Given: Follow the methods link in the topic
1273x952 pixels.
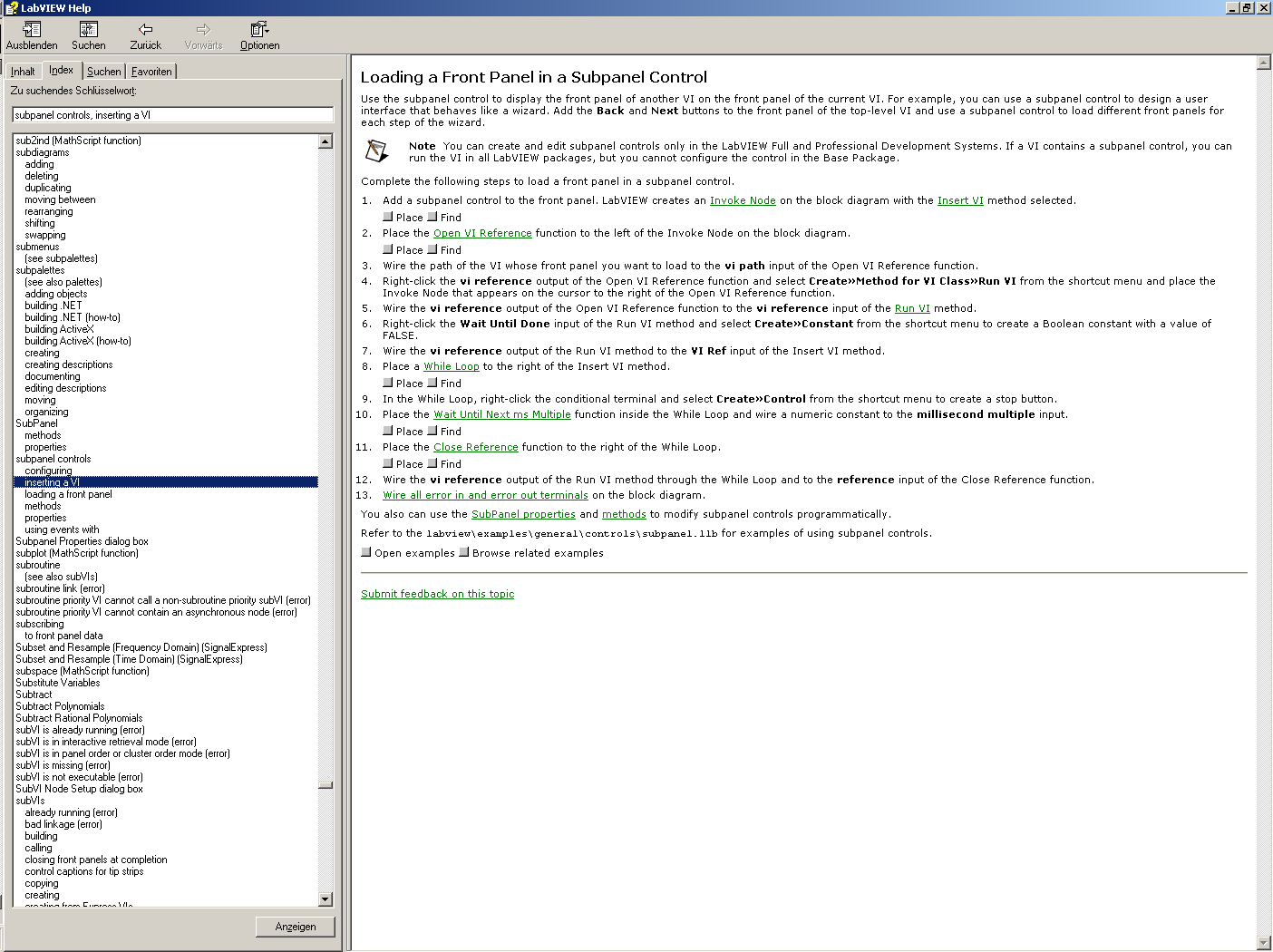Looking at the screenshot, I should [x=624, y=515].
